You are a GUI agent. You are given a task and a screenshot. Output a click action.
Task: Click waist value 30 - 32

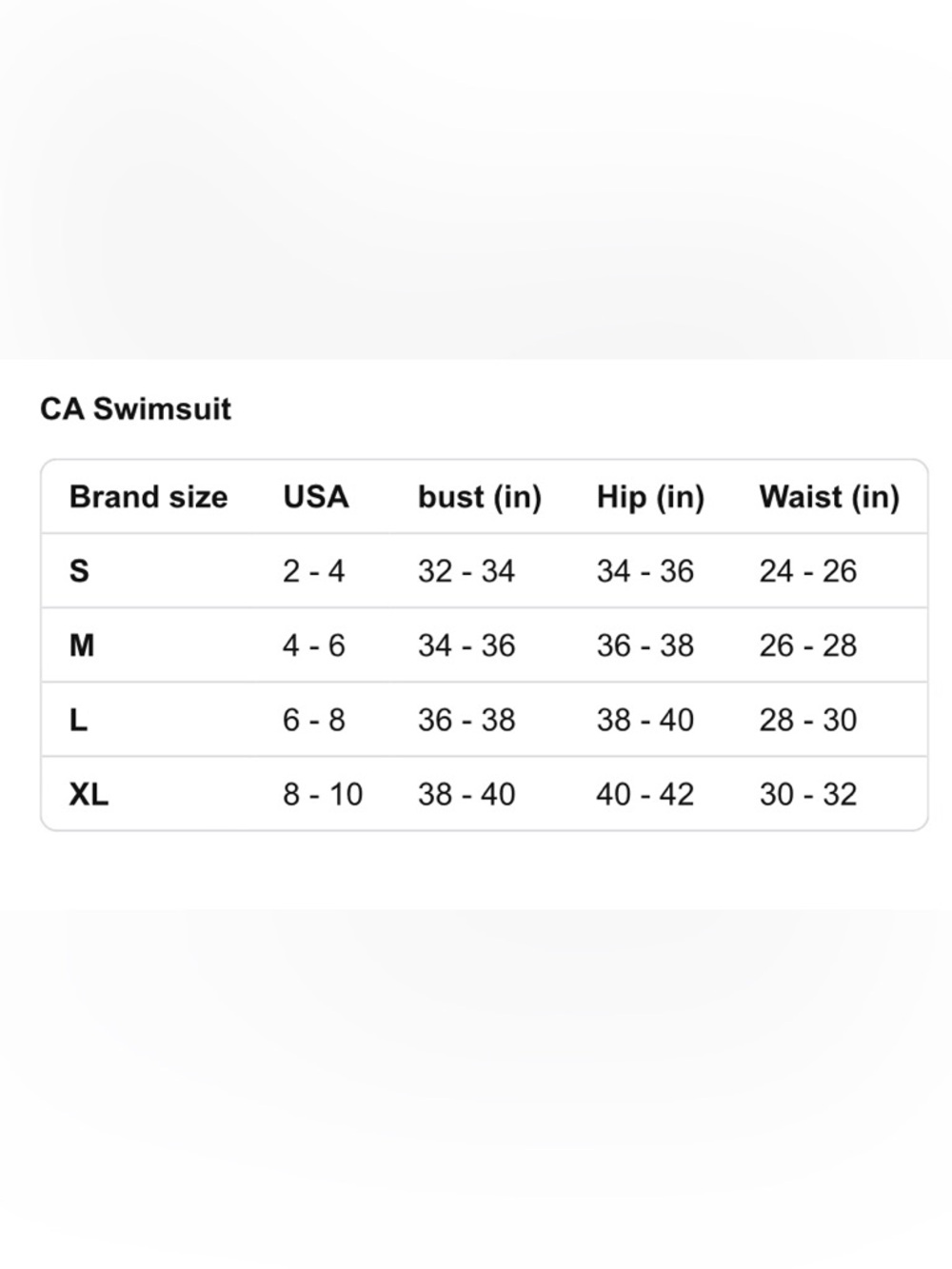[x=808, y=794]
